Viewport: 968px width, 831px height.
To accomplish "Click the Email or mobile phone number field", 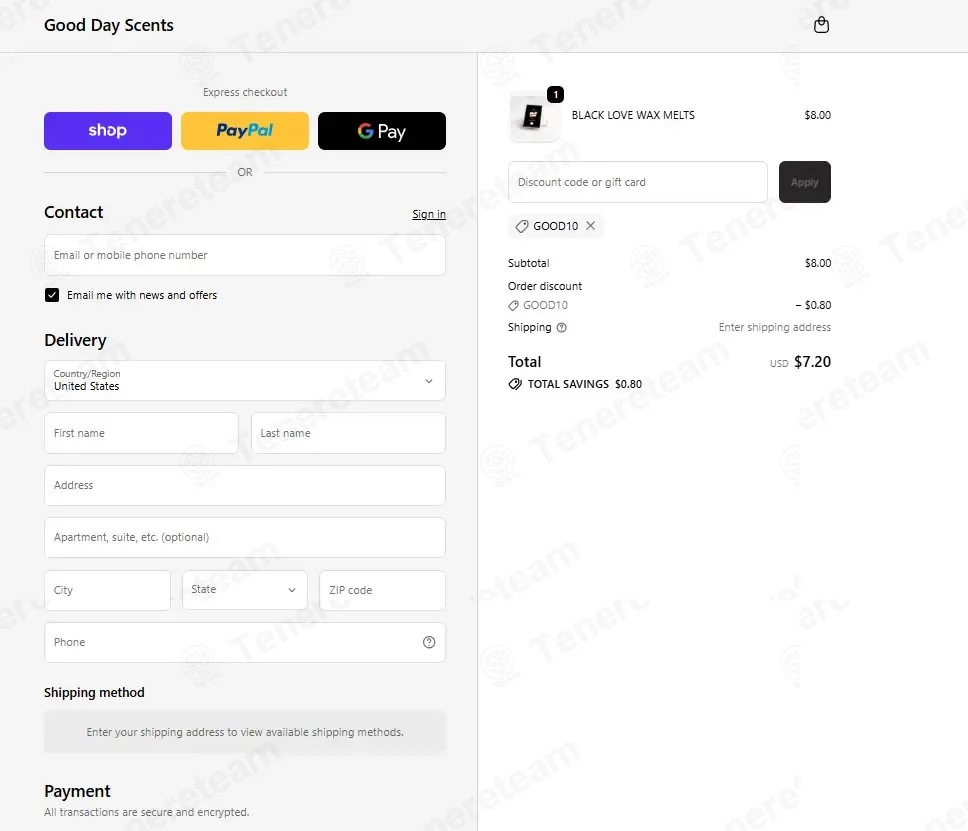I will pyautogui.click(x=245, y=255).
